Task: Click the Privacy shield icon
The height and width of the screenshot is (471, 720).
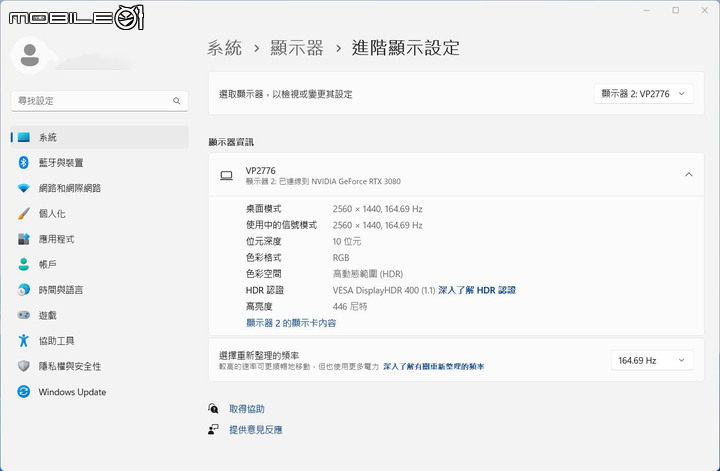Action: coord(23,366)
